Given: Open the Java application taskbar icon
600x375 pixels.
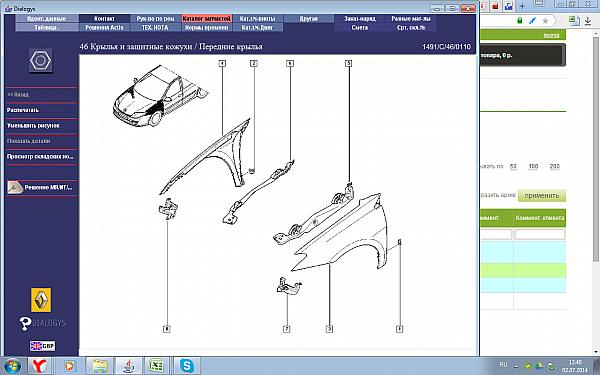Looking at the screenshot, I should coord(129,366).
